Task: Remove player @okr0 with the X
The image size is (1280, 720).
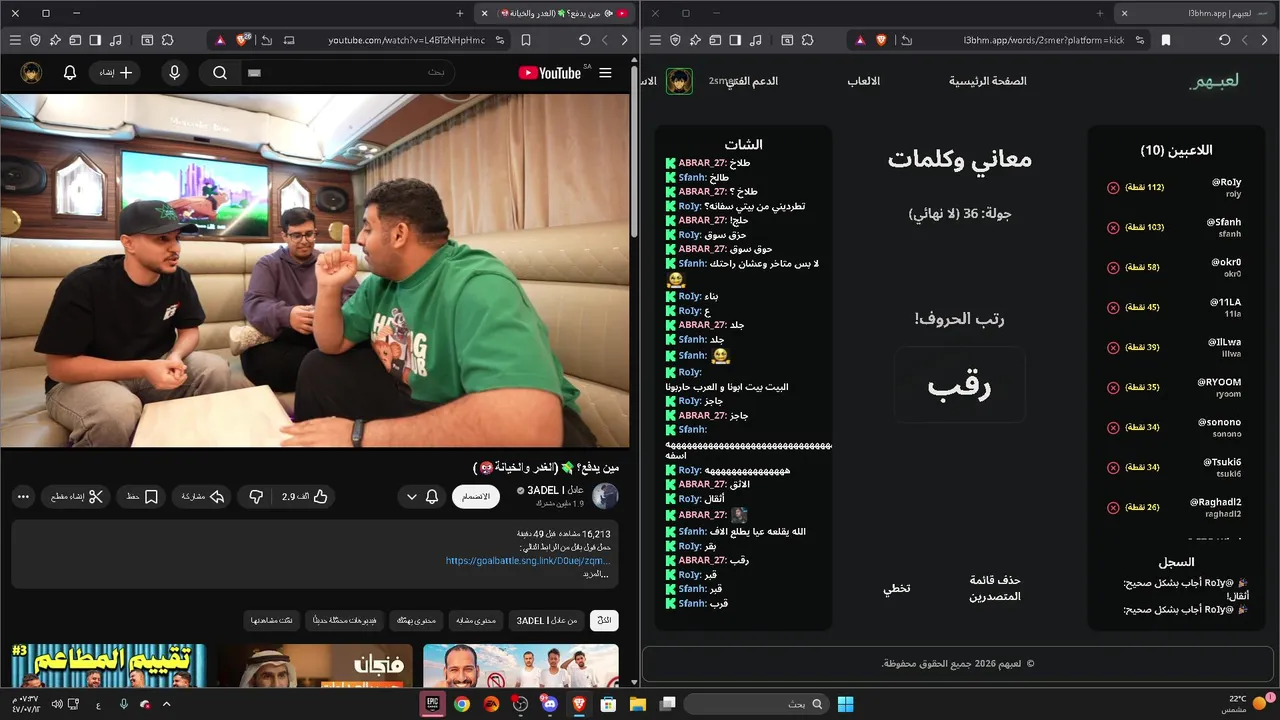Action: click(1113, 268)
